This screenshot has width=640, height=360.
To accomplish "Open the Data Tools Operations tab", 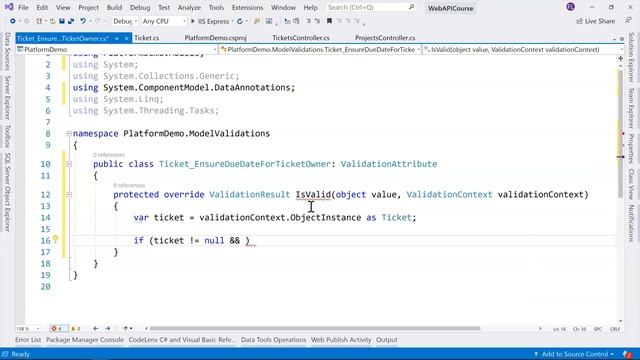I will tap(273, 340).
